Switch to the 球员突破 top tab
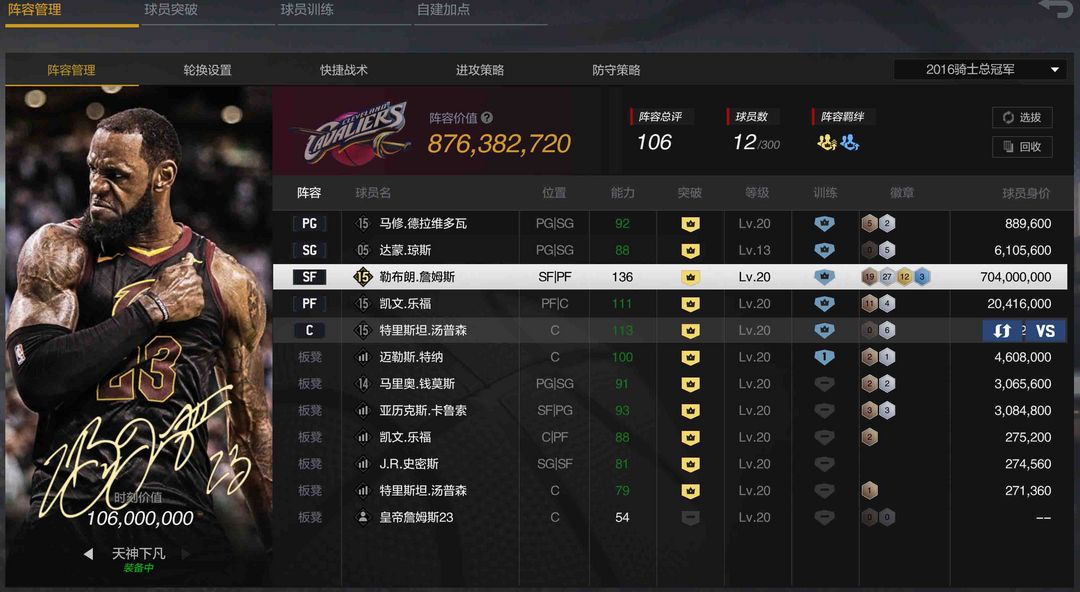Screen dimensions: 1080x592 171,10
